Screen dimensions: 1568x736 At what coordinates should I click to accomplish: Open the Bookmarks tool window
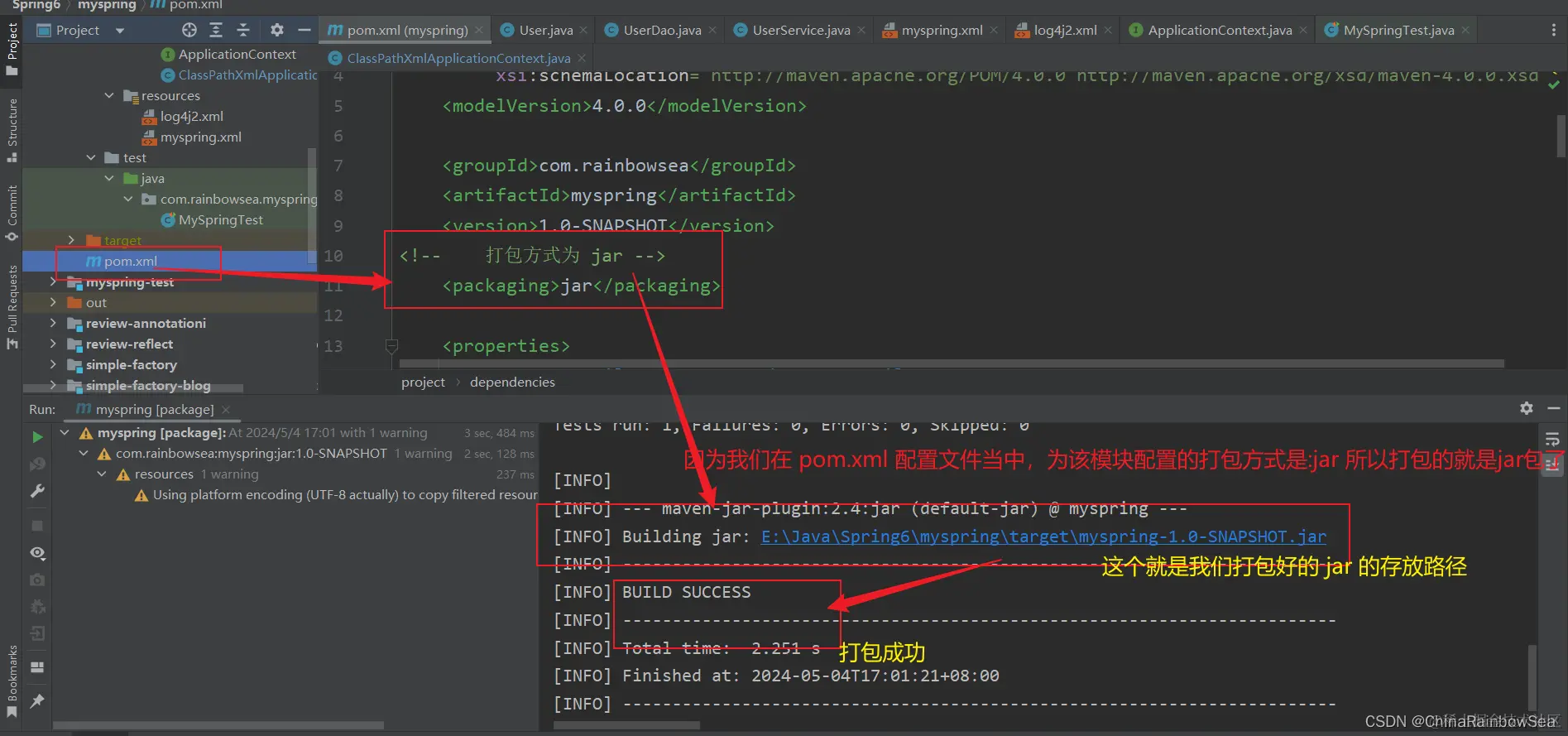coord(12,681)
